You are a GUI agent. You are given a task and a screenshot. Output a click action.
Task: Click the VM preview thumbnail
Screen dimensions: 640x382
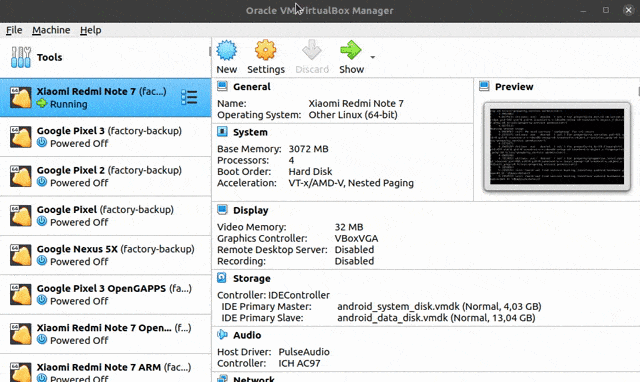click(x=557, y=147)
